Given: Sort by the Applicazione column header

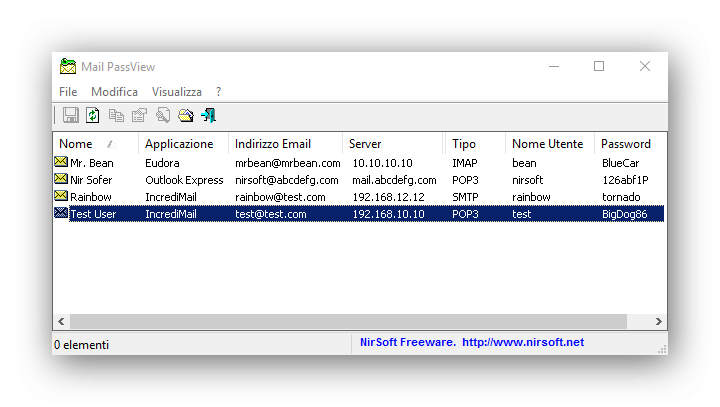Looking at the screenshot, I should click(183, 144).
